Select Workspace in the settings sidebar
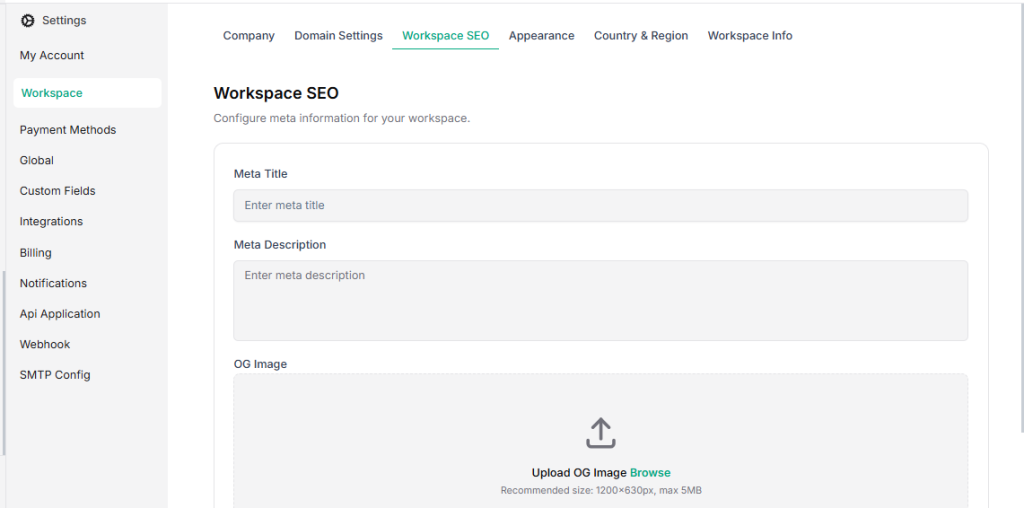Viewport: 1024px width, 508px height. click(x=52, y=93)
